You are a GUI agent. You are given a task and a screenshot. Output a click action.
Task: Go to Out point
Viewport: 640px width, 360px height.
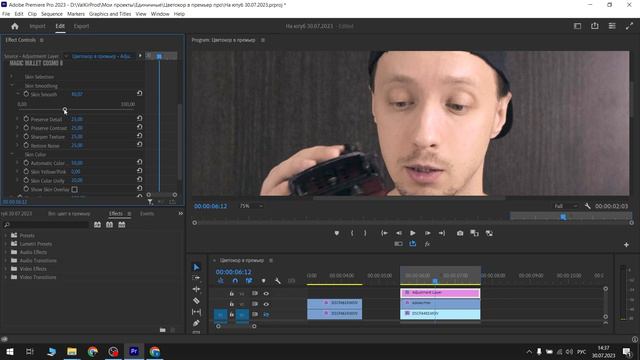tap(442, 233)
